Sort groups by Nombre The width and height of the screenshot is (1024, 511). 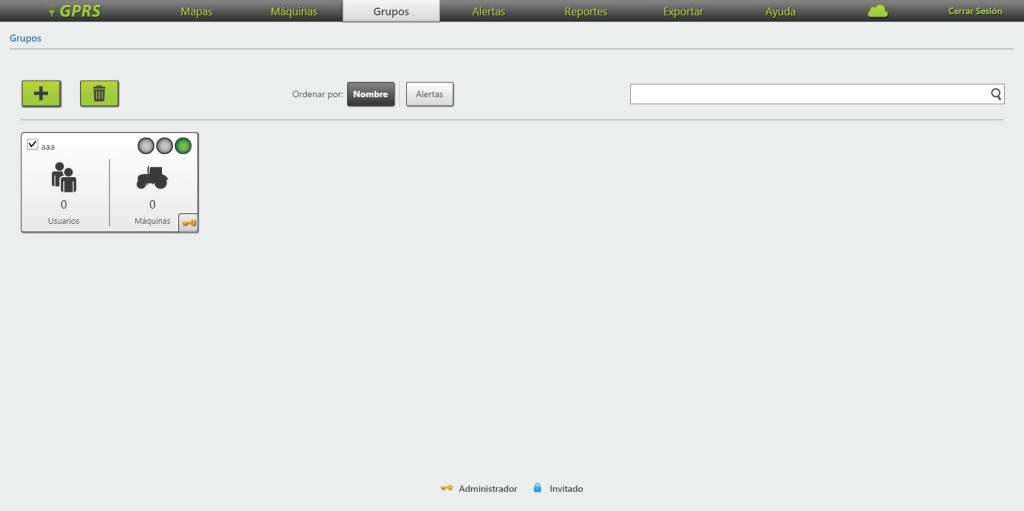(371, 94)
